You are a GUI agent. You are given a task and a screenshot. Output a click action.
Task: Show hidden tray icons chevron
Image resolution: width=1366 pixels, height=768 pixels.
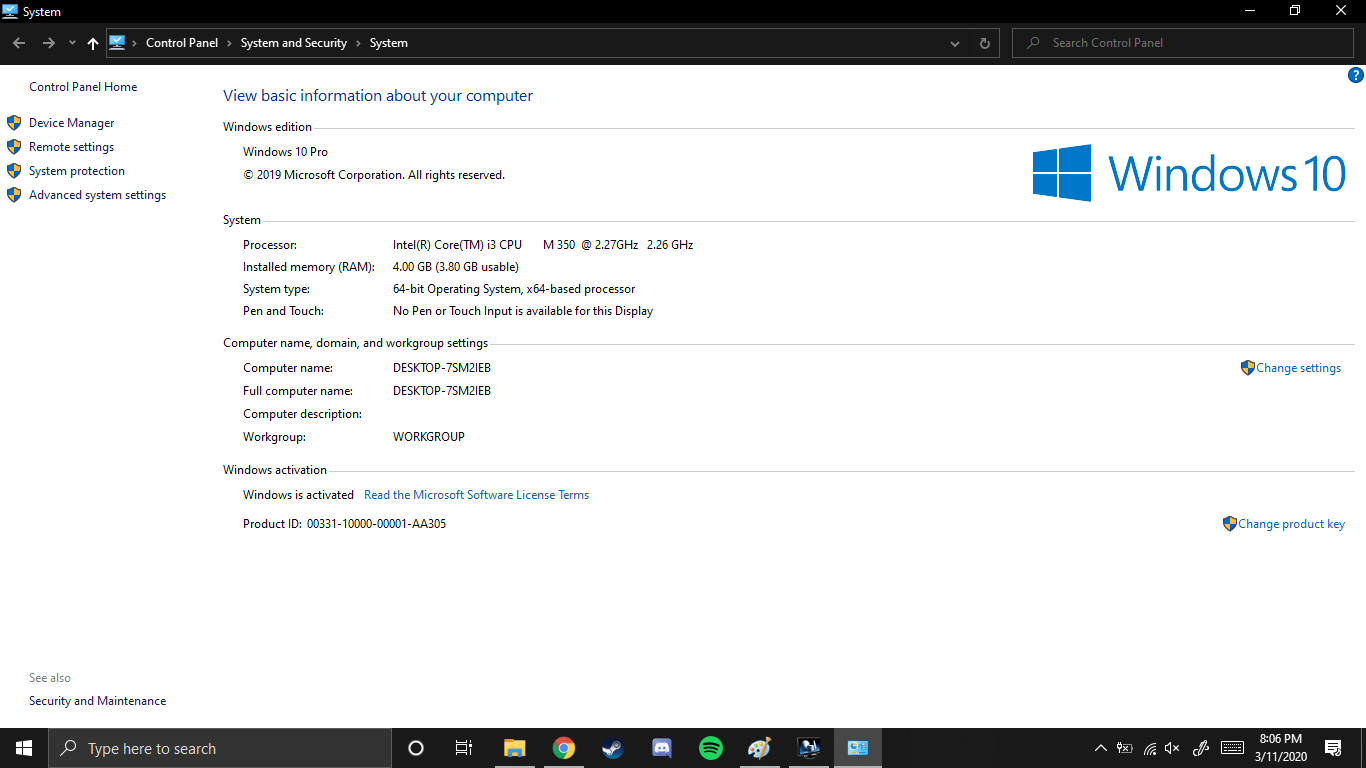point(1101,748)
